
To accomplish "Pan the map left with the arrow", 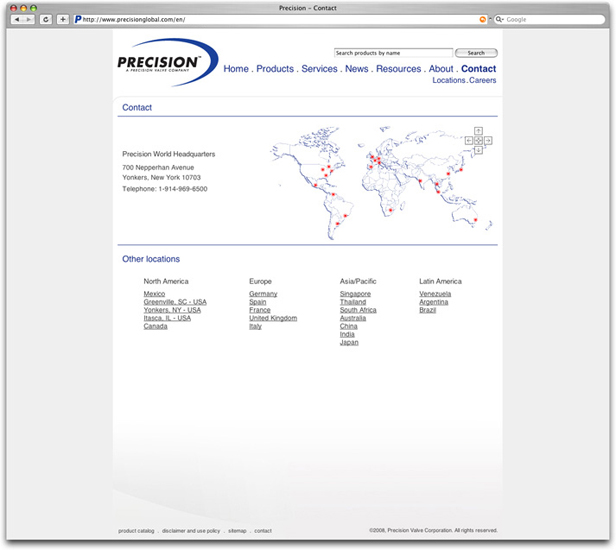I will point(468,140).
